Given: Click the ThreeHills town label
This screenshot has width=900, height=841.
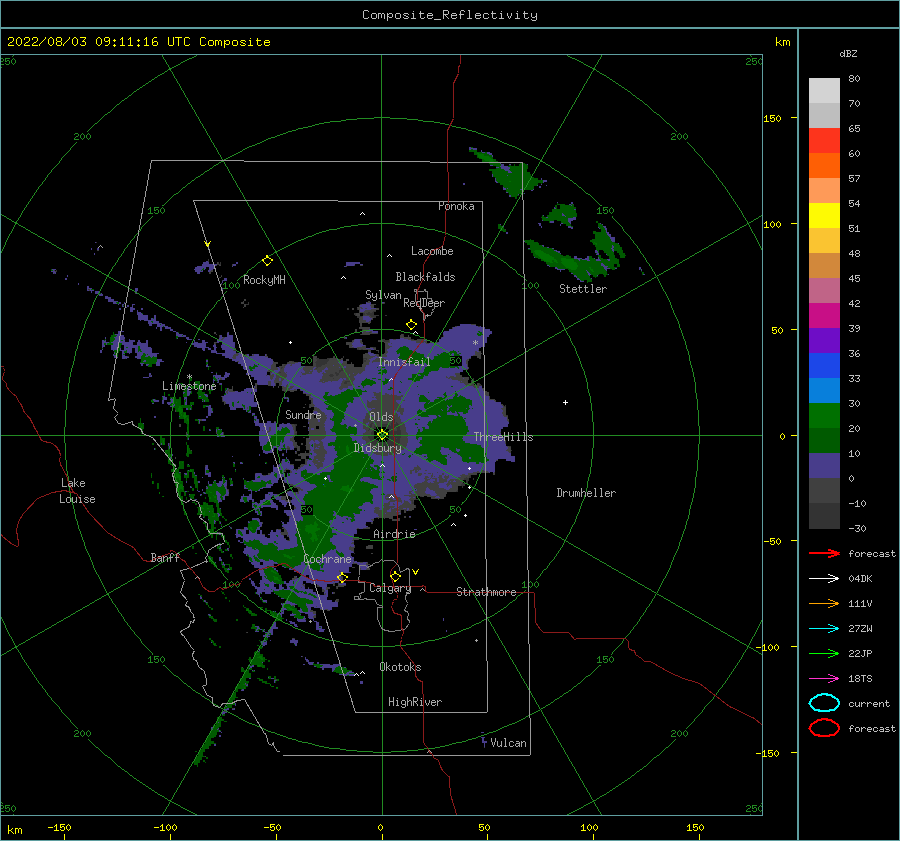Looking at the screenshot, I should coord(503,437).
